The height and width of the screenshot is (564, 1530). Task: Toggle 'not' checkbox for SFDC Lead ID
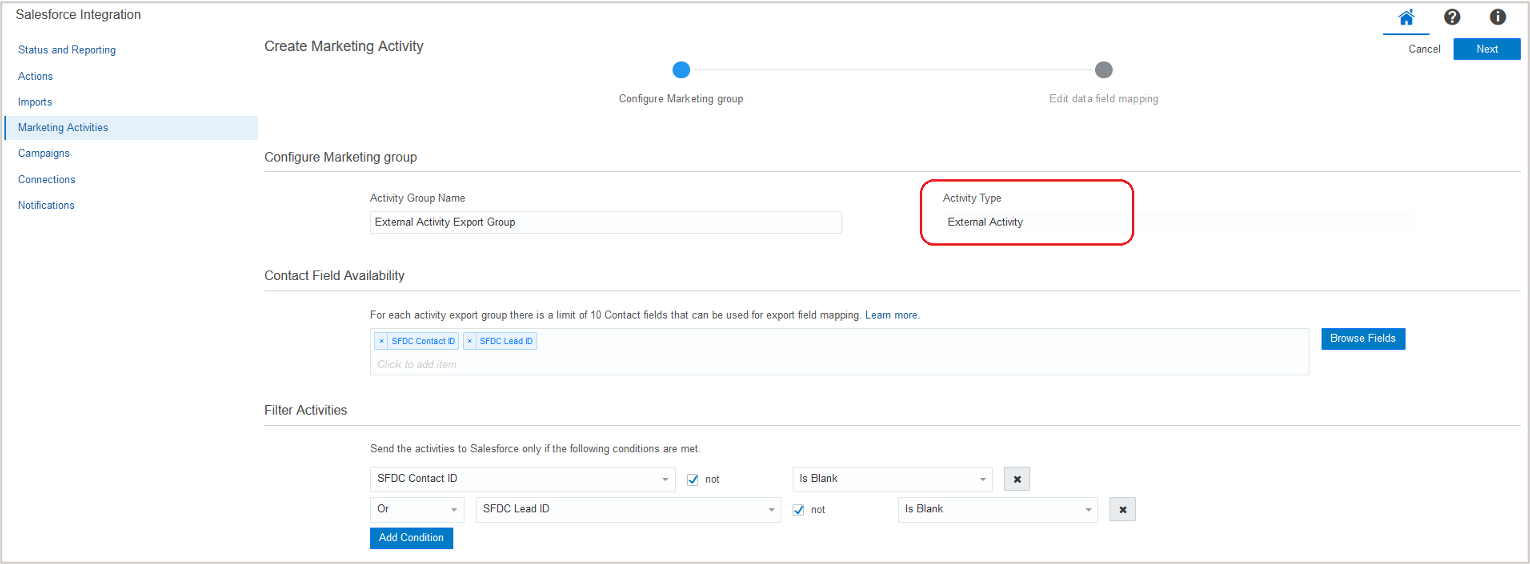pos(799,510)
